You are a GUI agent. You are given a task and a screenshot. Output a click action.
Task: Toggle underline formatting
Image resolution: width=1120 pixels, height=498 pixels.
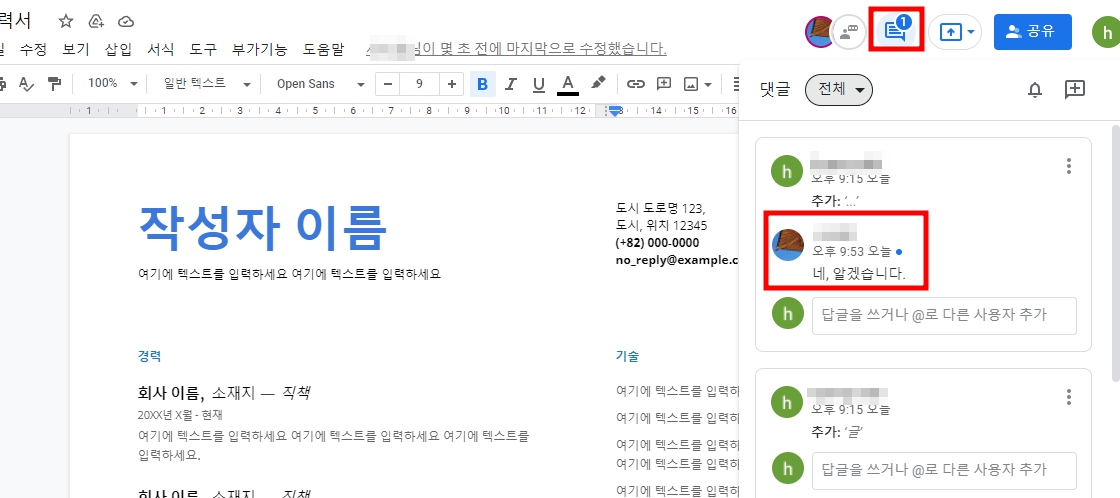tap(539, 84)
